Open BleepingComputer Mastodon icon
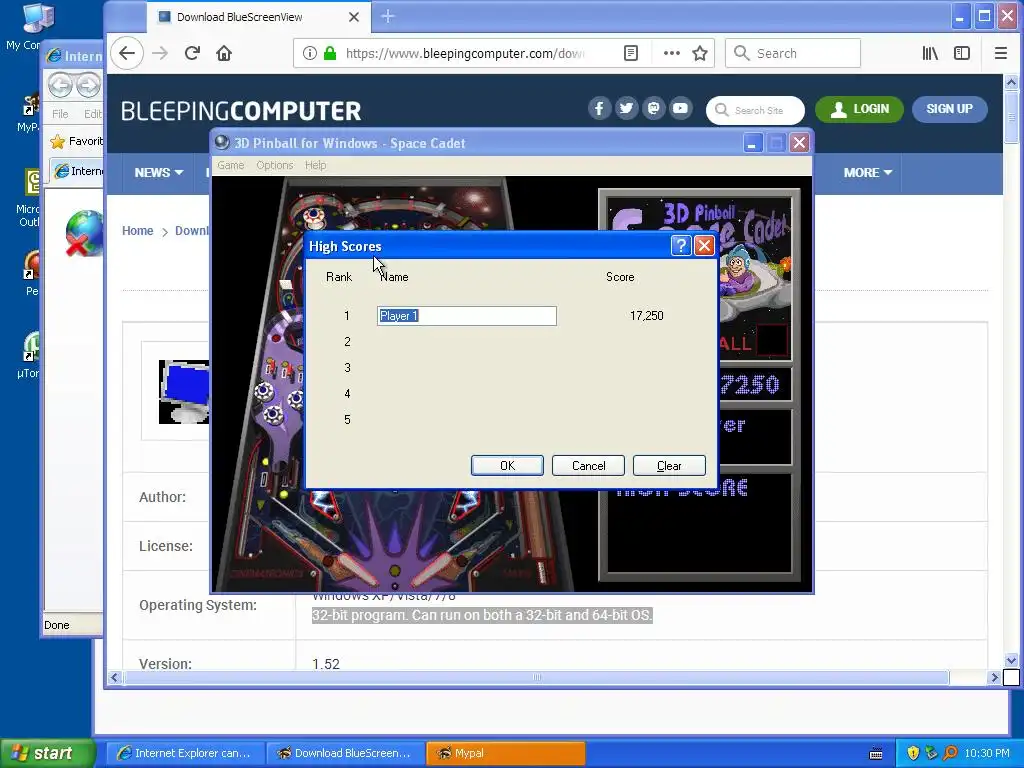The width and height of the screenshot is (1024, 768). coord(653,108)
